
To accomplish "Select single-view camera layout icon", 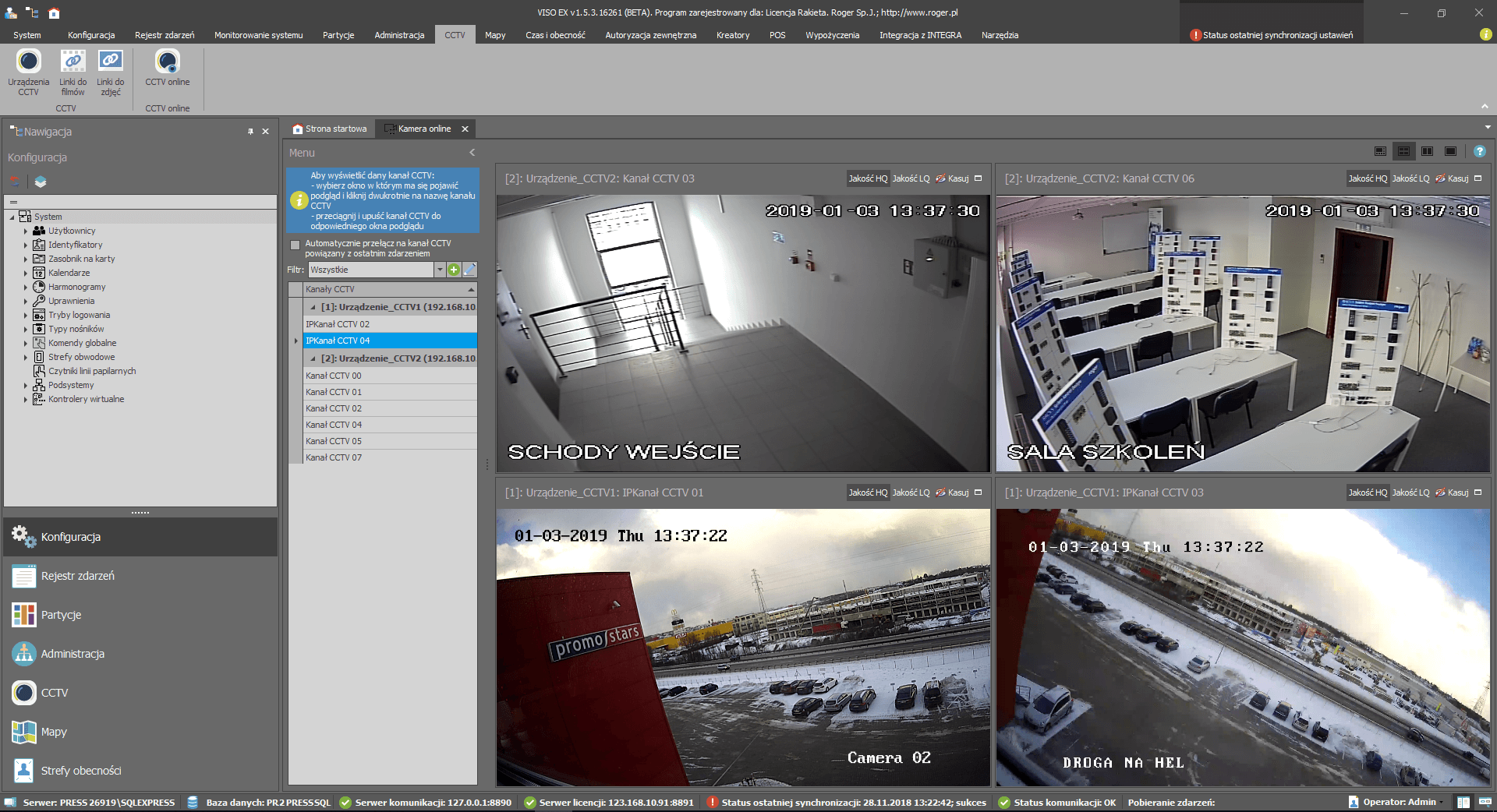I will coord(1450,151).
